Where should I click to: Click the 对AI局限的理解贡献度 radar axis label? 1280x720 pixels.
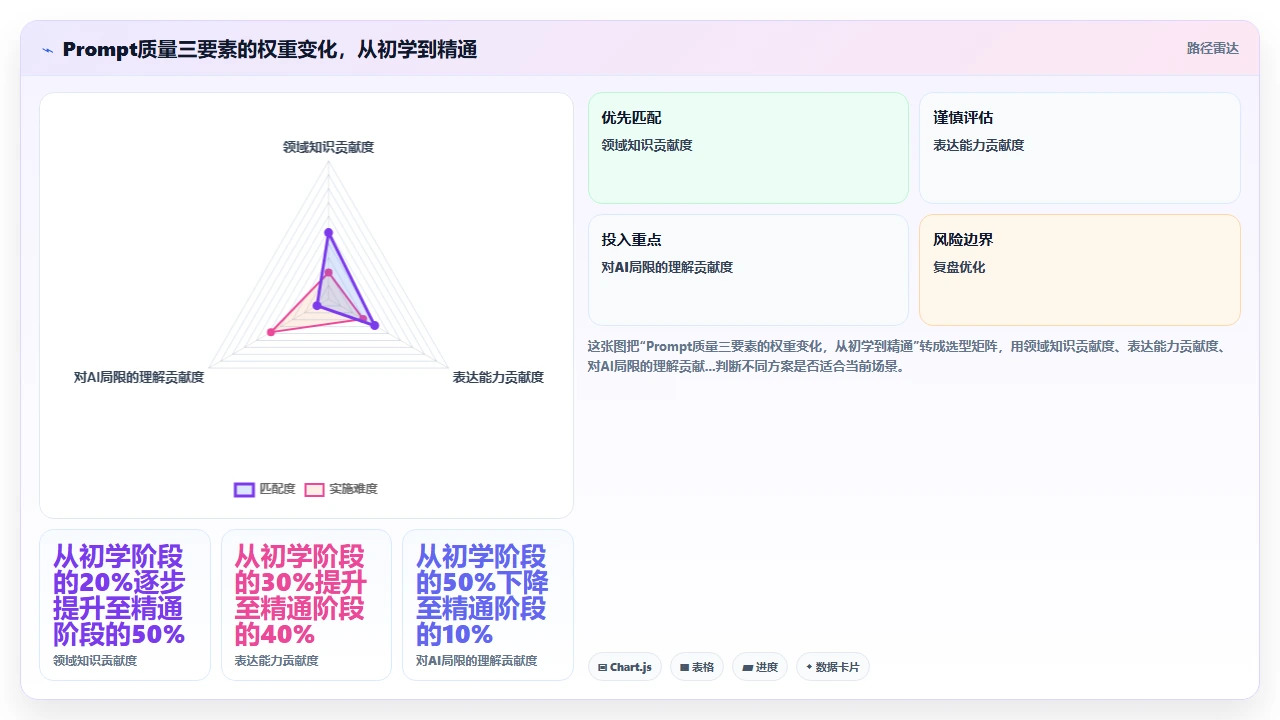tap(139, 377)
